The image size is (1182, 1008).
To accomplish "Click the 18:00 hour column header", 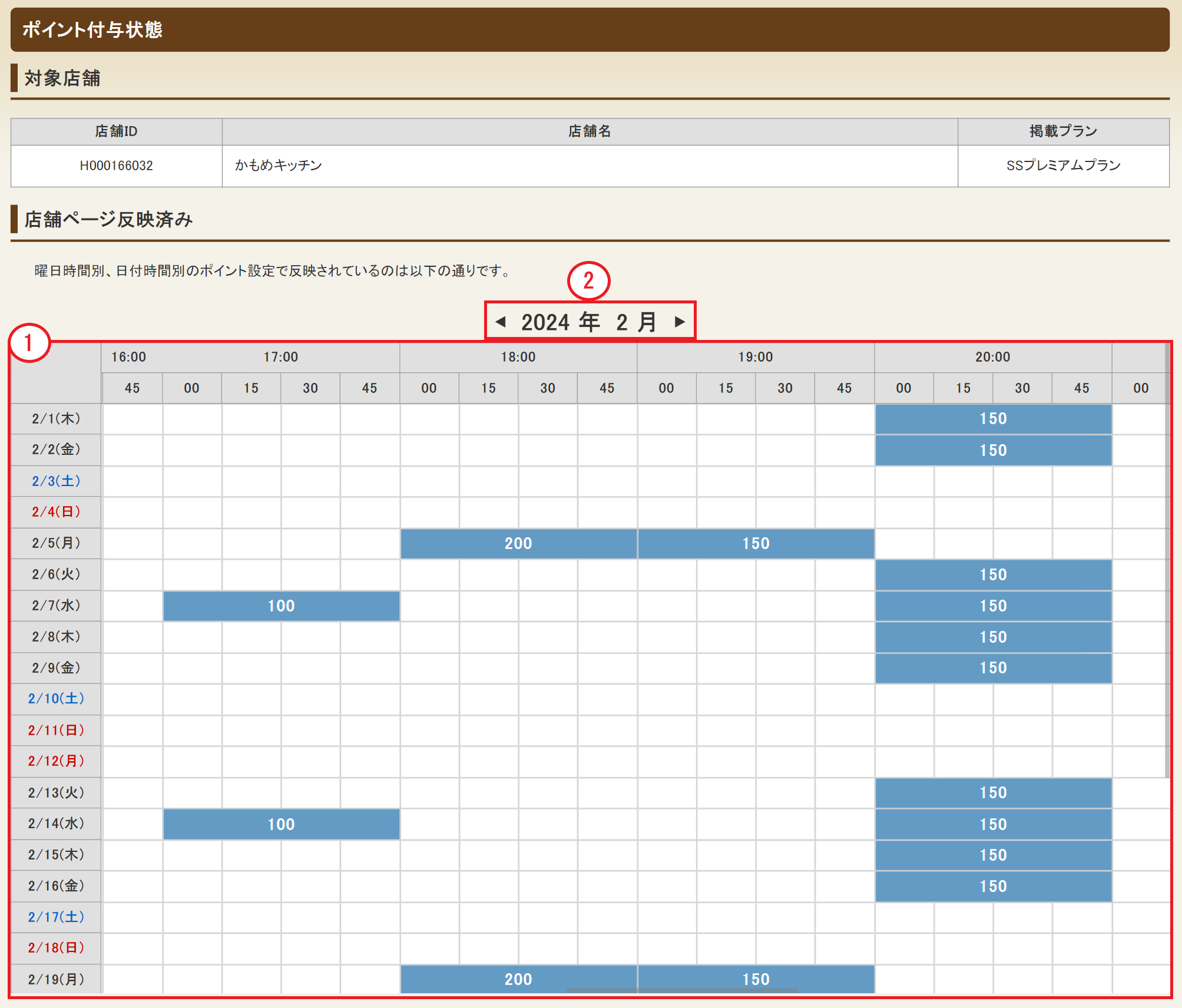I will click(518, 357).
